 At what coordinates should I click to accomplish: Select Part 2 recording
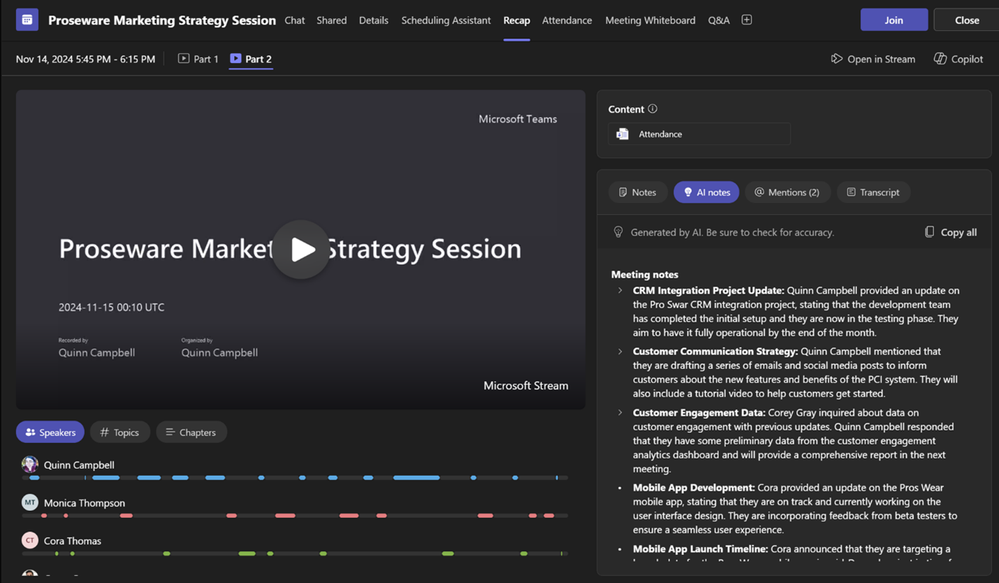pyautogui.click(x=250, y=59)
